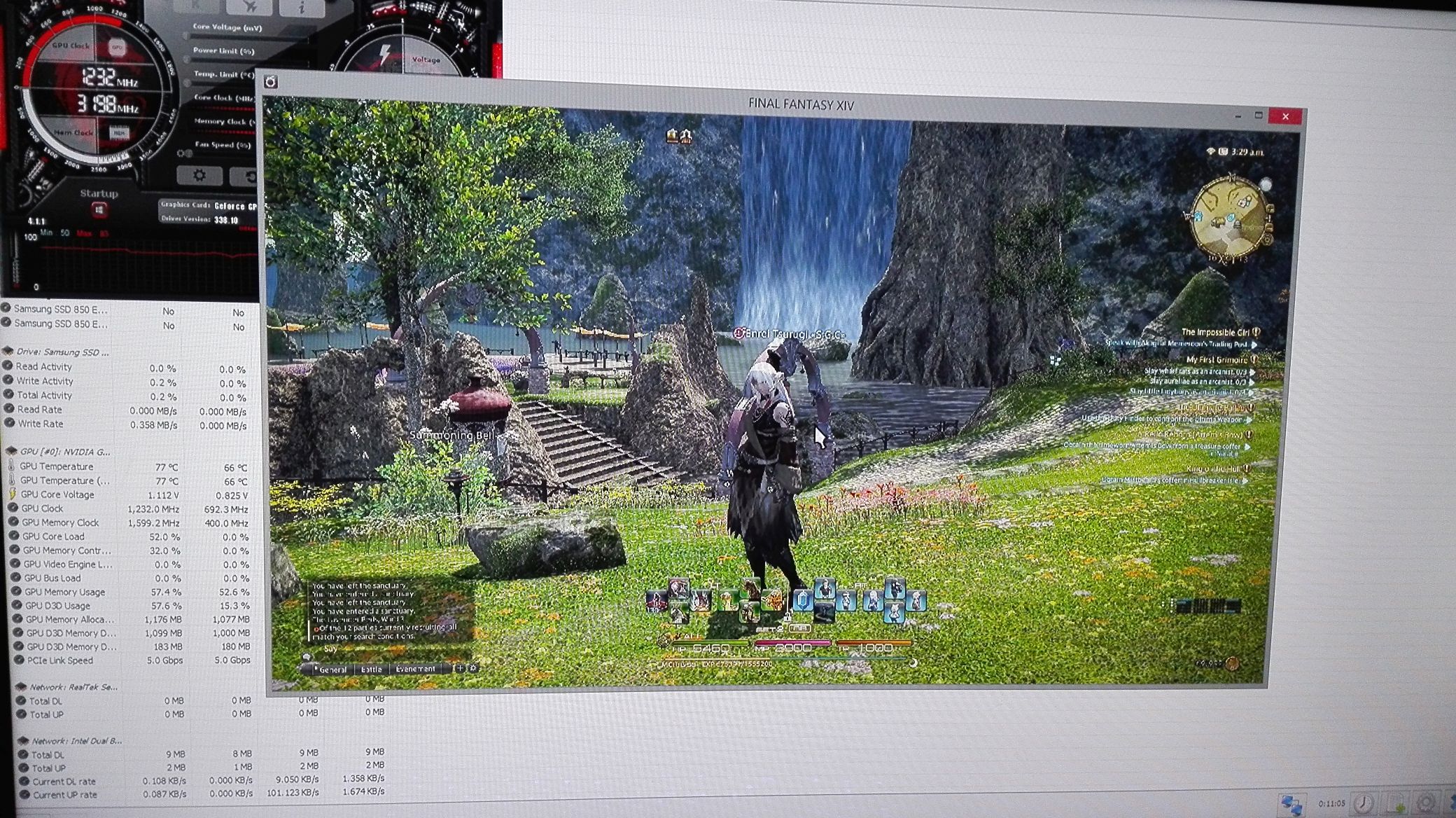Image resolution: width=1456 pixels, height=818 pixels.
Task: Add a new chat tab with plus
Action: pyautogui.click(x=459, y=668)
